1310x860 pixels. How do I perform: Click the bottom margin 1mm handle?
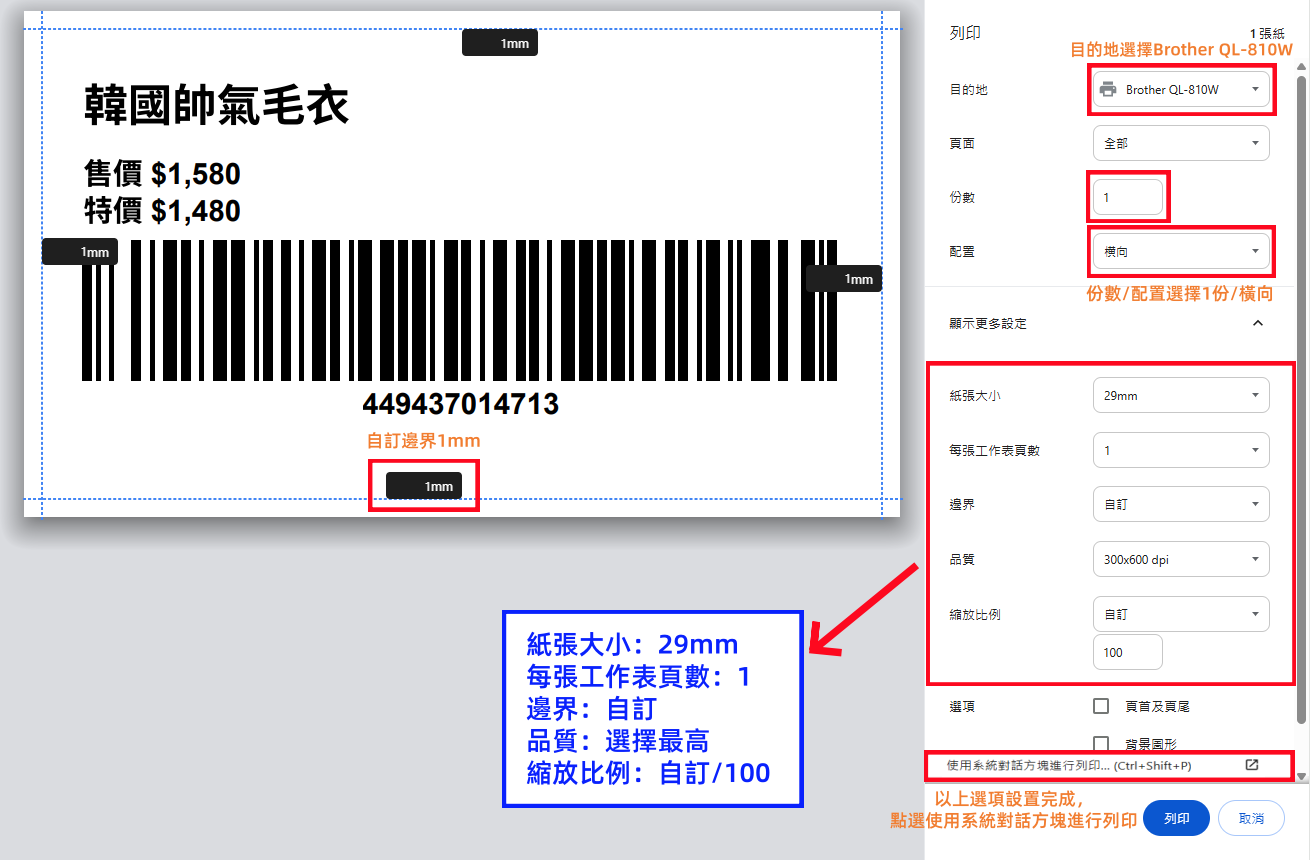[x=424, y=486]
